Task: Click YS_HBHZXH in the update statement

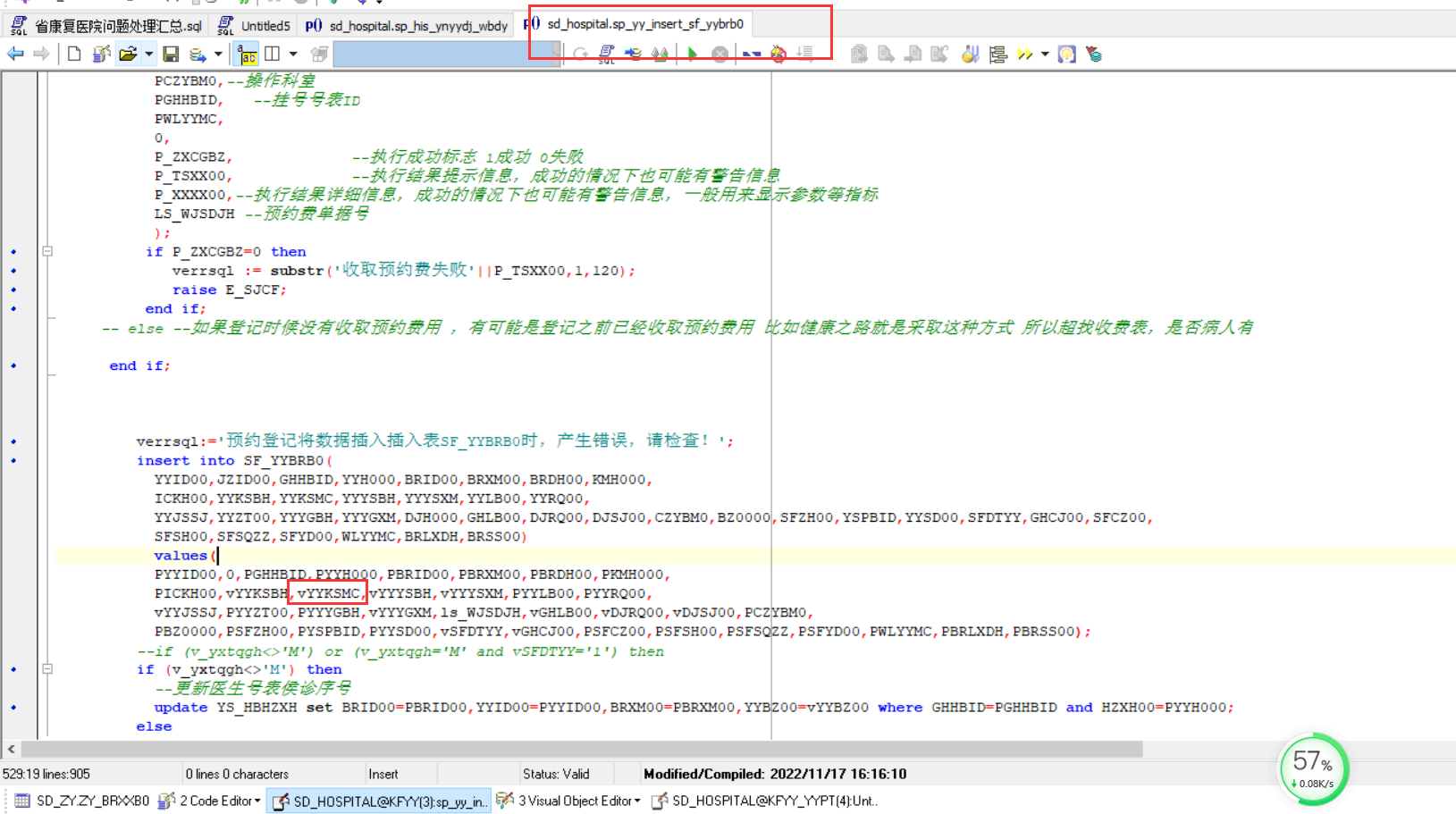Action: [x=257, y=708]
